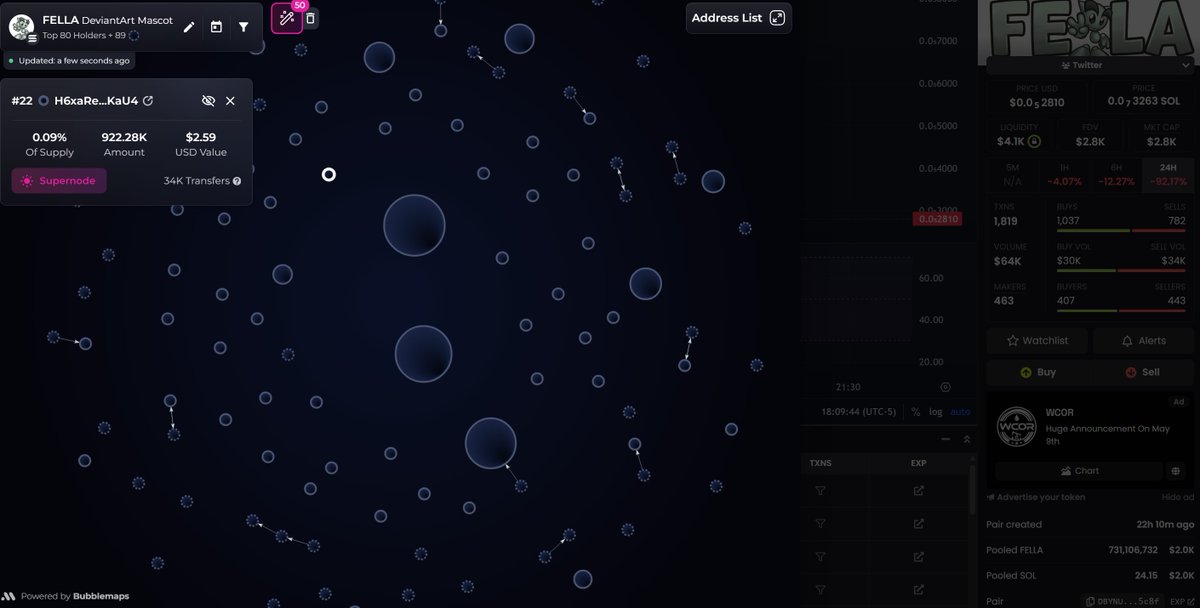Hide address #22 using the eye icon
Screen dimensions: 1200x608
pyautogui.click(x=208, y=101)
